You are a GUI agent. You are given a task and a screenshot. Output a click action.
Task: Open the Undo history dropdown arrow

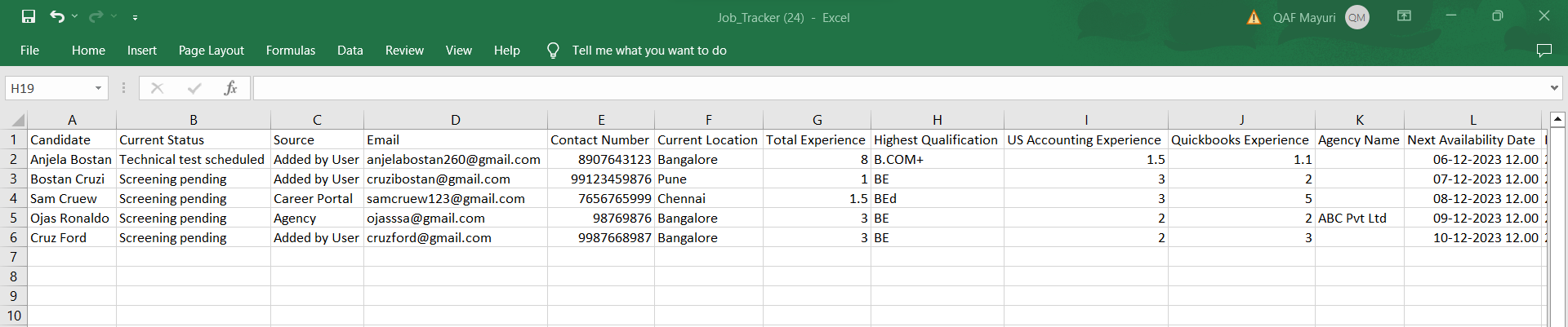pyautogui.click(x=75, y=16)
